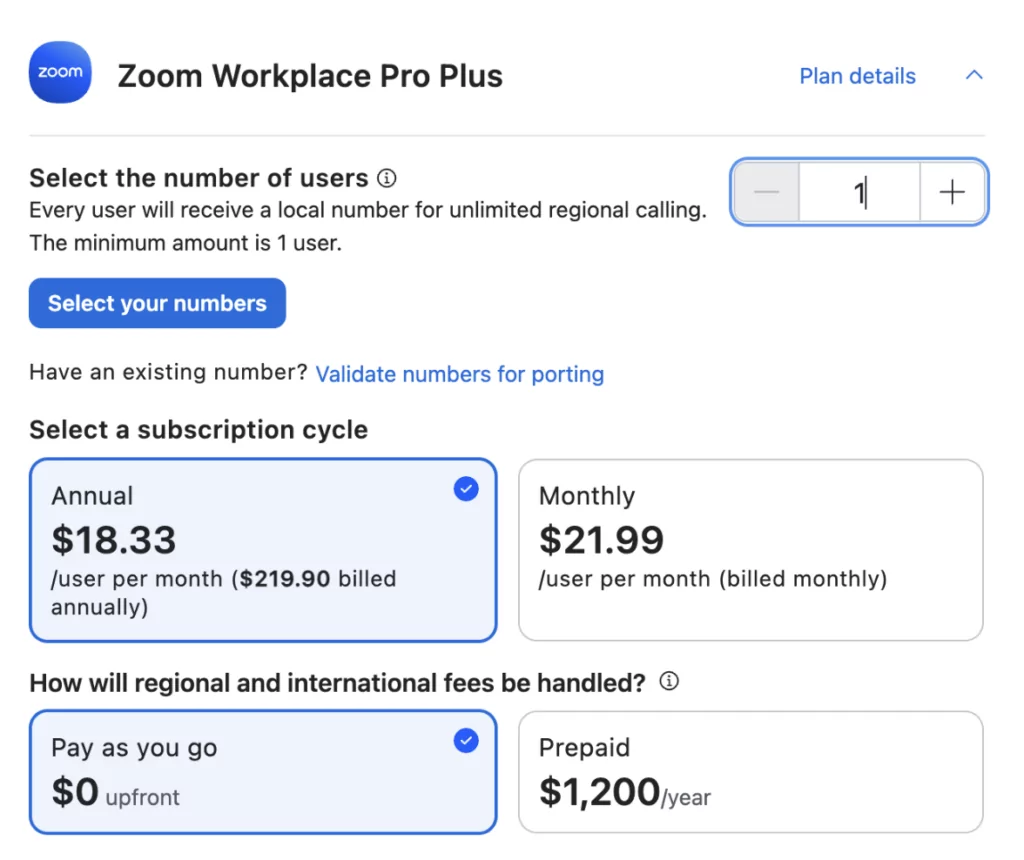Select the Annual subscription cycle
This screenshot has width=1024, height=860.
click(x=263, y=550)
